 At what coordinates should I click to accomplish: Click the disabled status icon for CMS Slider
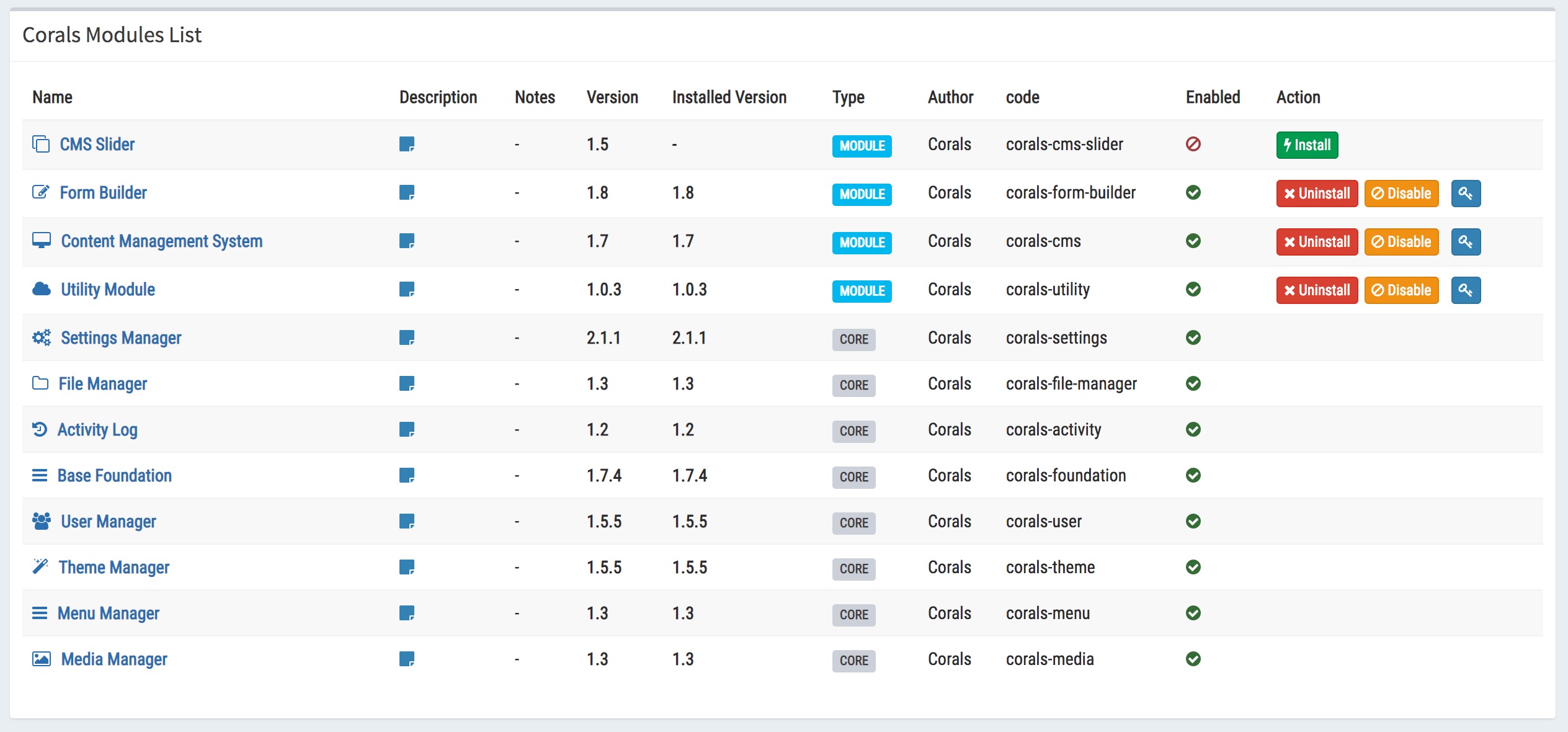[1193, 145]
